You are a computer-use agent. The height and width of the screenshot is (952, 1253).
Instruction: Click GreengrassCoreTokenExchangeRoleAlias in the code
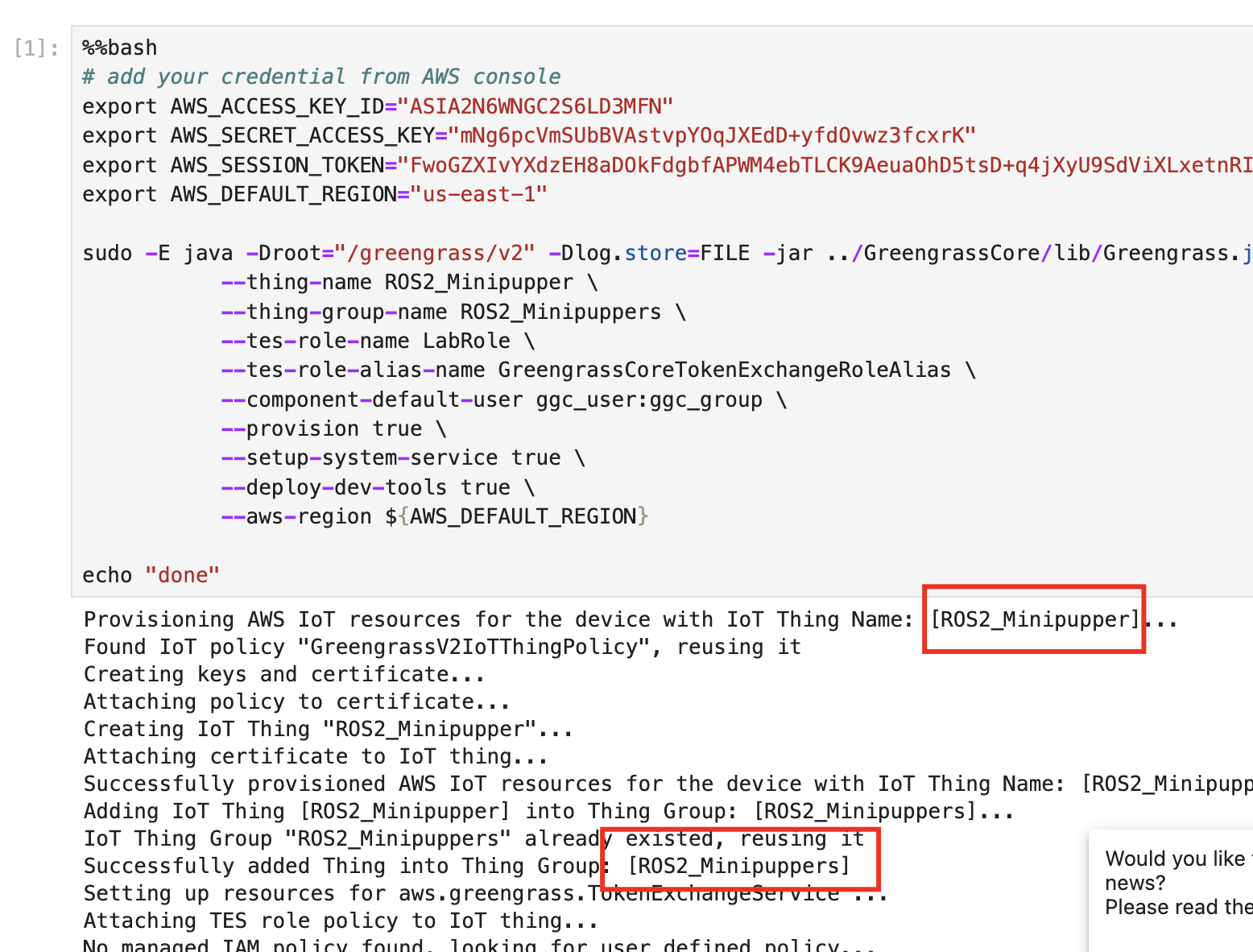click(724, 370)
